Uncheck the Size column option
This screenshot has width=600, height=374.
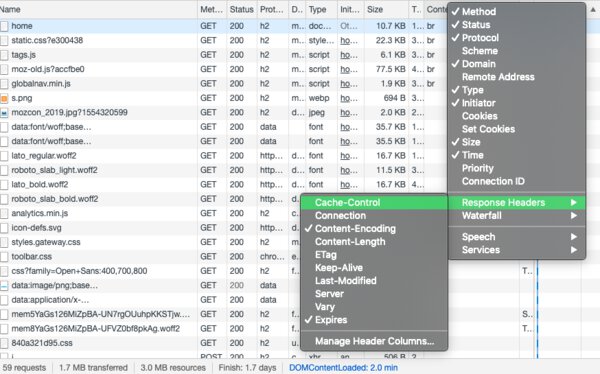pyautogui.click(x=517, y=142)
